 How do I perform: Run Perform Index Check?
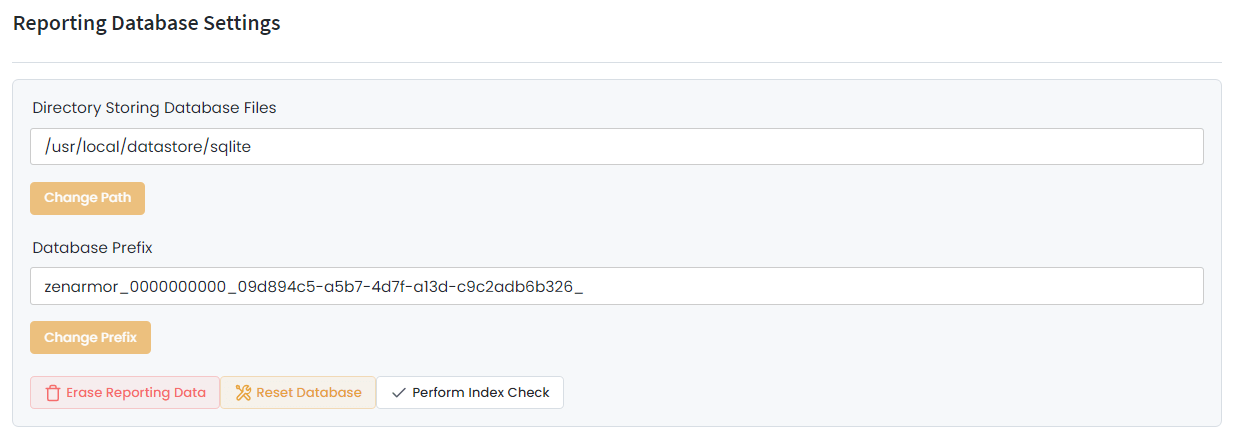470,393
